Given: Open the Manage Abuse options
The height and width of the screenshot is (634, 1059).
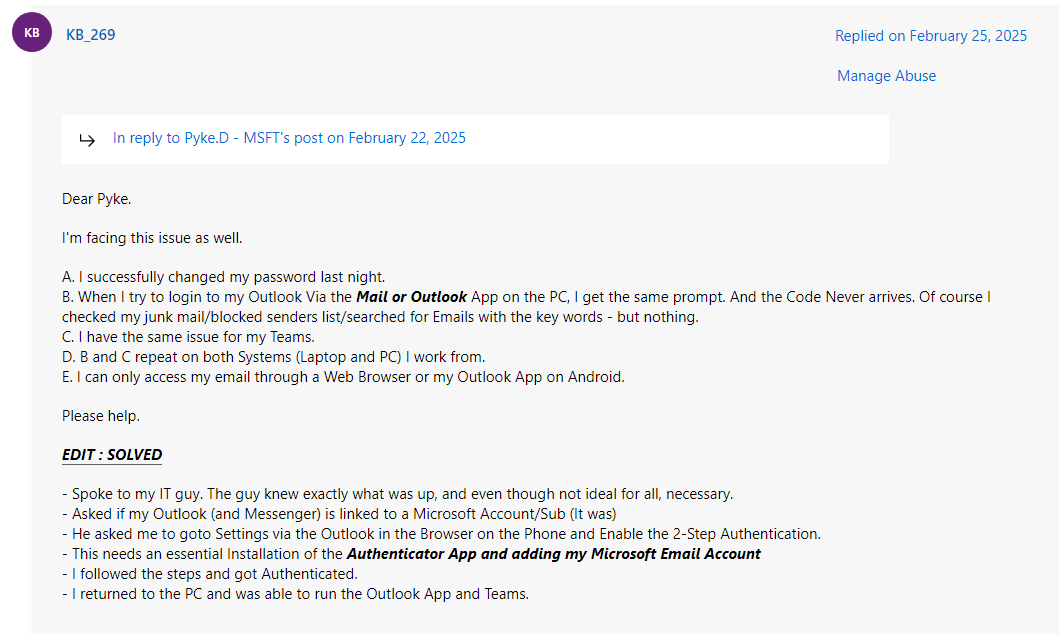Looking at the screenshot, I should 886,75.
